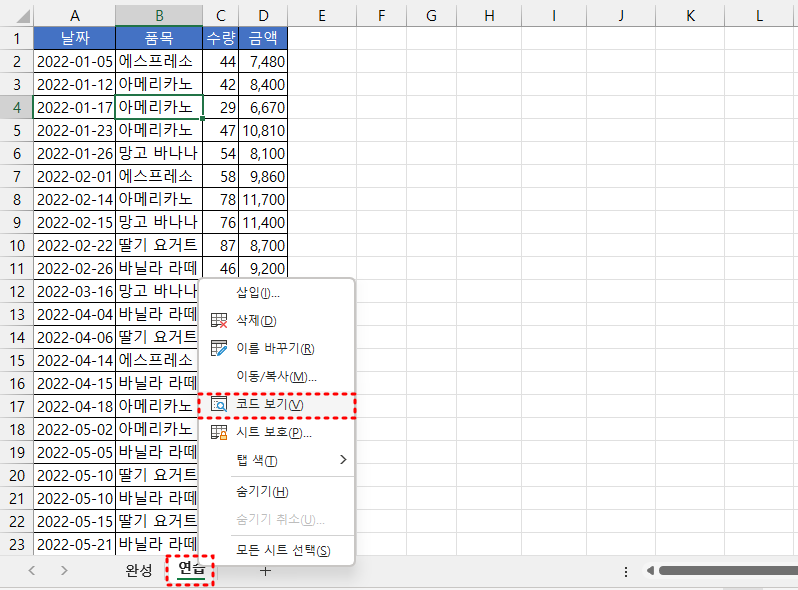Select Move/Copy (이동/복사) menu entry
The height and width of the screenshot is (590, 798).
point(276,377)
